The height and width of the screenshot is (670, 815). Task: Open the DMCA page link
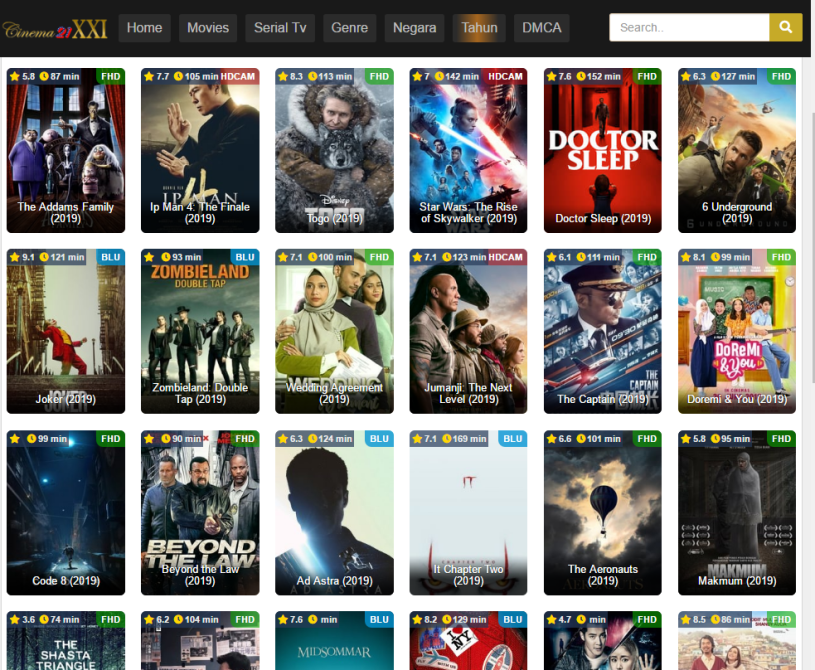542,28
